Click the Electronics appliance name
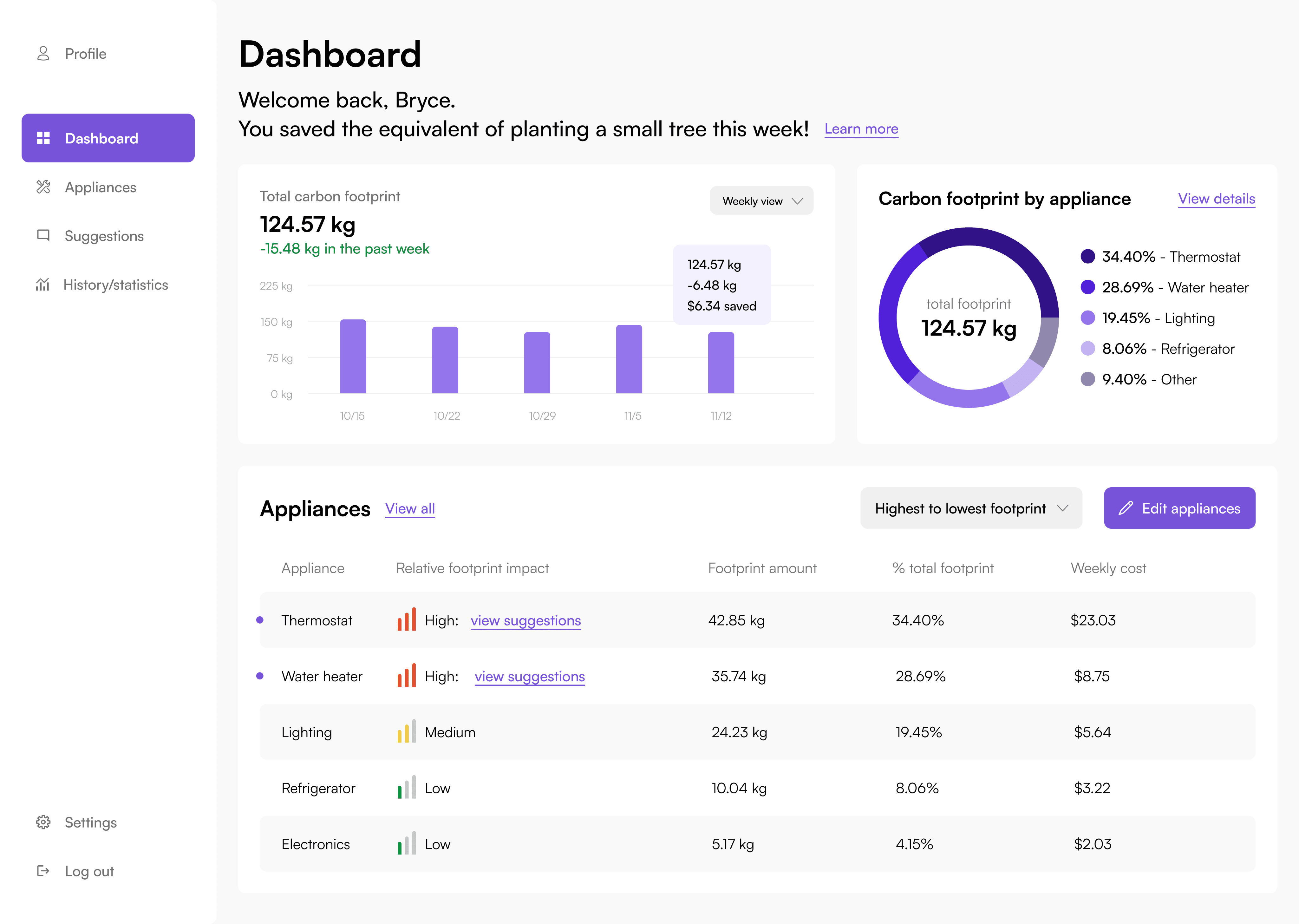 click(x=316, y=844)
